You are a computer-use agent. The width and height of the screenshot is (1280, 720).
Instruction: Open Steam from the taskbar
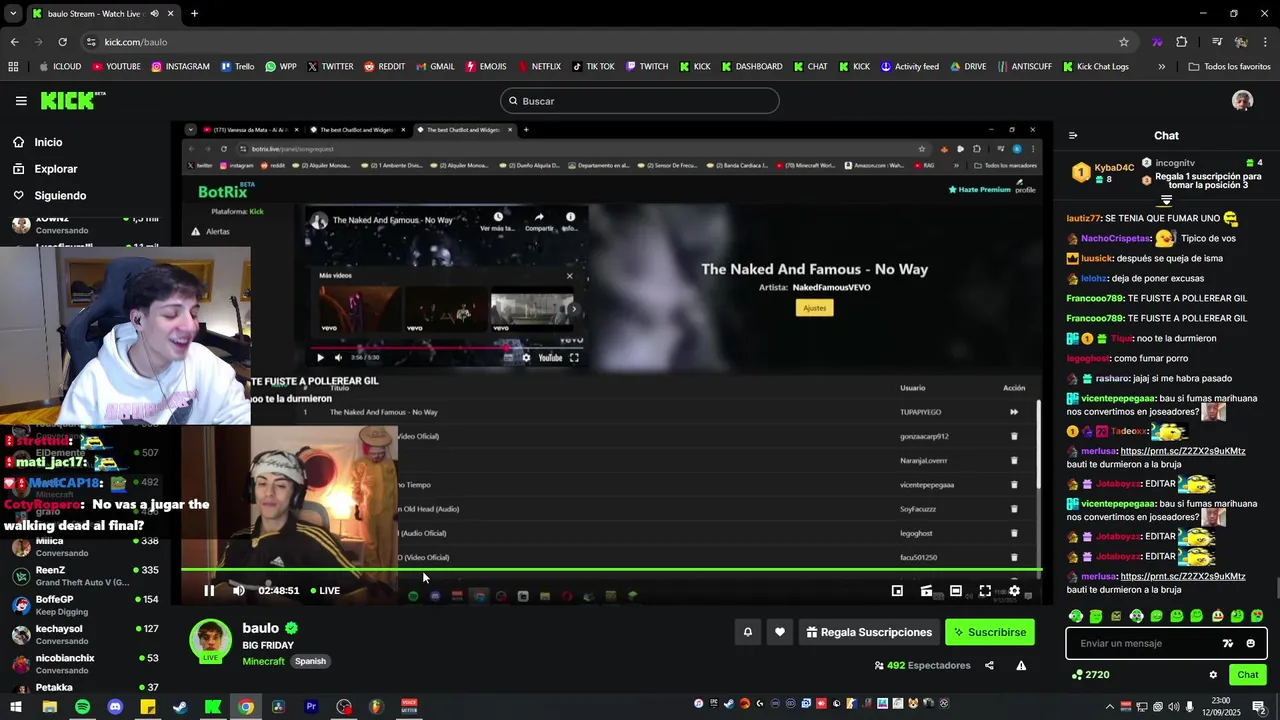point(180,707)
